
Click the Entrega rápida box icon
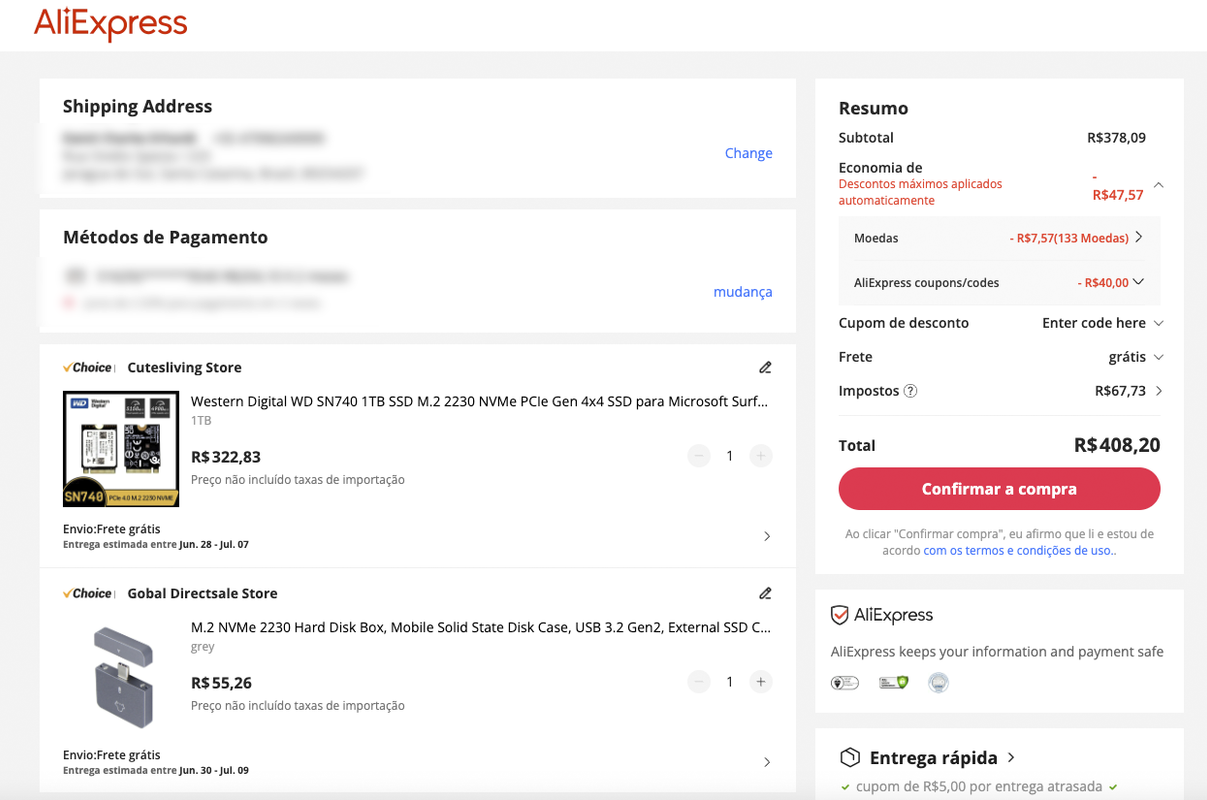pos(849,757)
